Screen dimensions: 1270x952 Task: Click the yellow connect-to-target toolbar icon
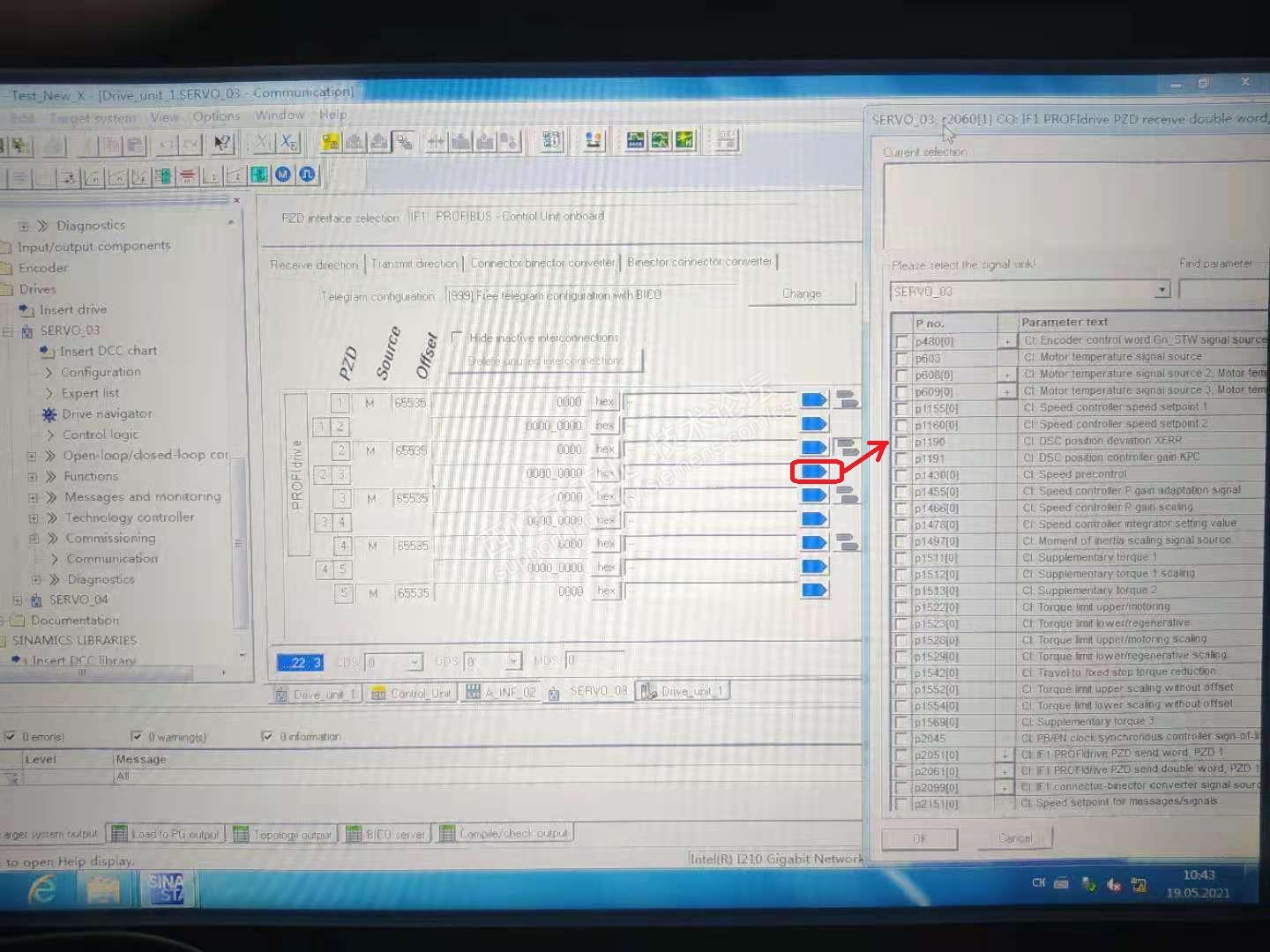click(331, 142)
